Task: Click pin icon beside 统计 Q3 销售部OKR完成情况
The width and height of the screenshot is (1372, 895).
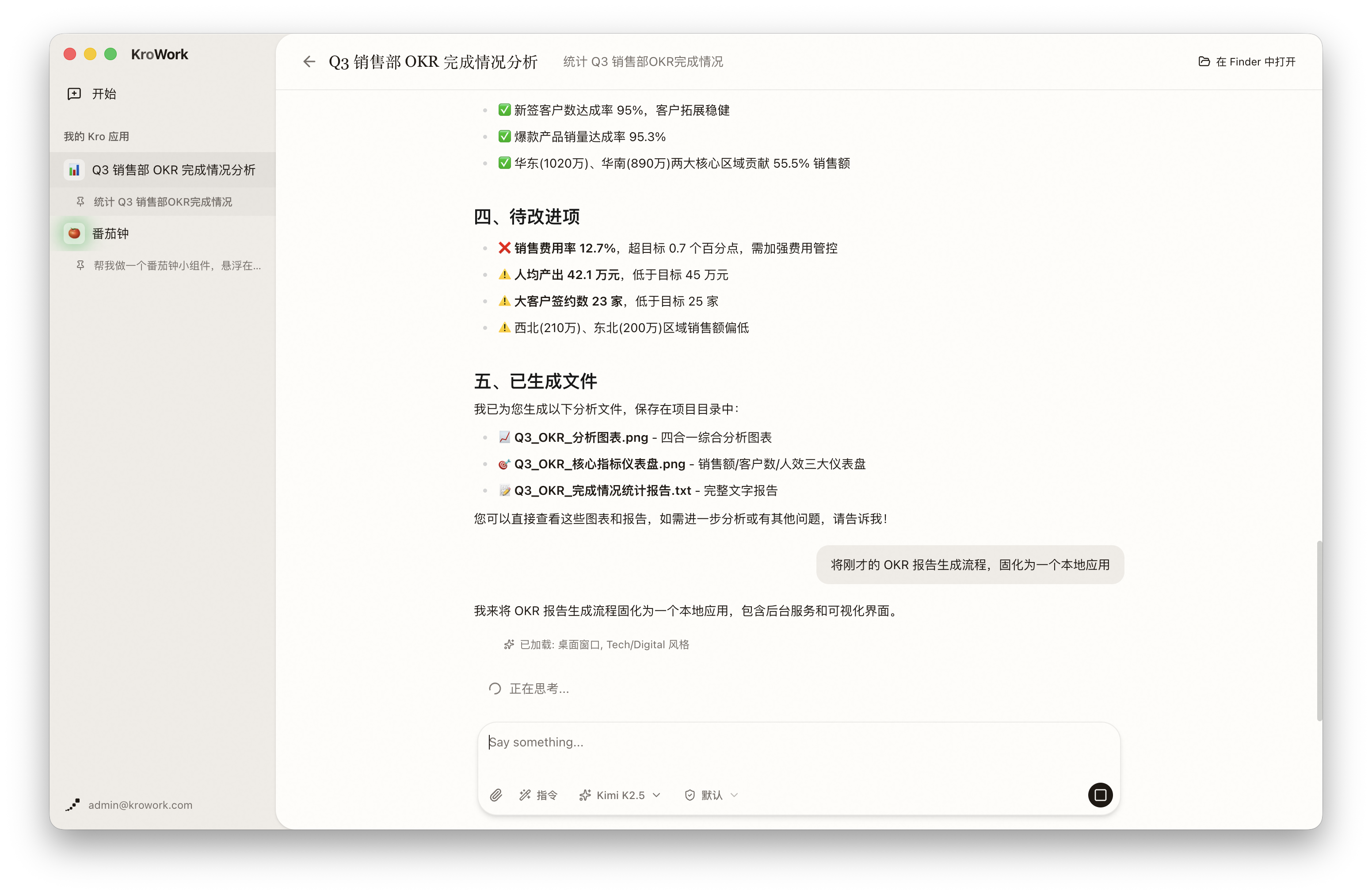Action: coord(81,201)
